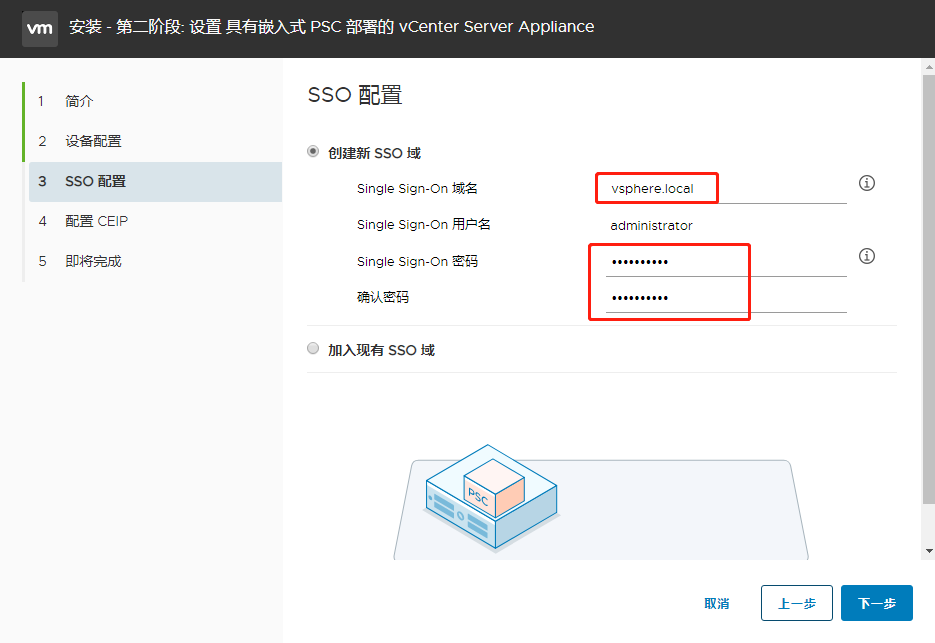The width and height of the screenshot is (935, 643).
Task: Focus the 确认密码 field
Action: pos(726,298)
